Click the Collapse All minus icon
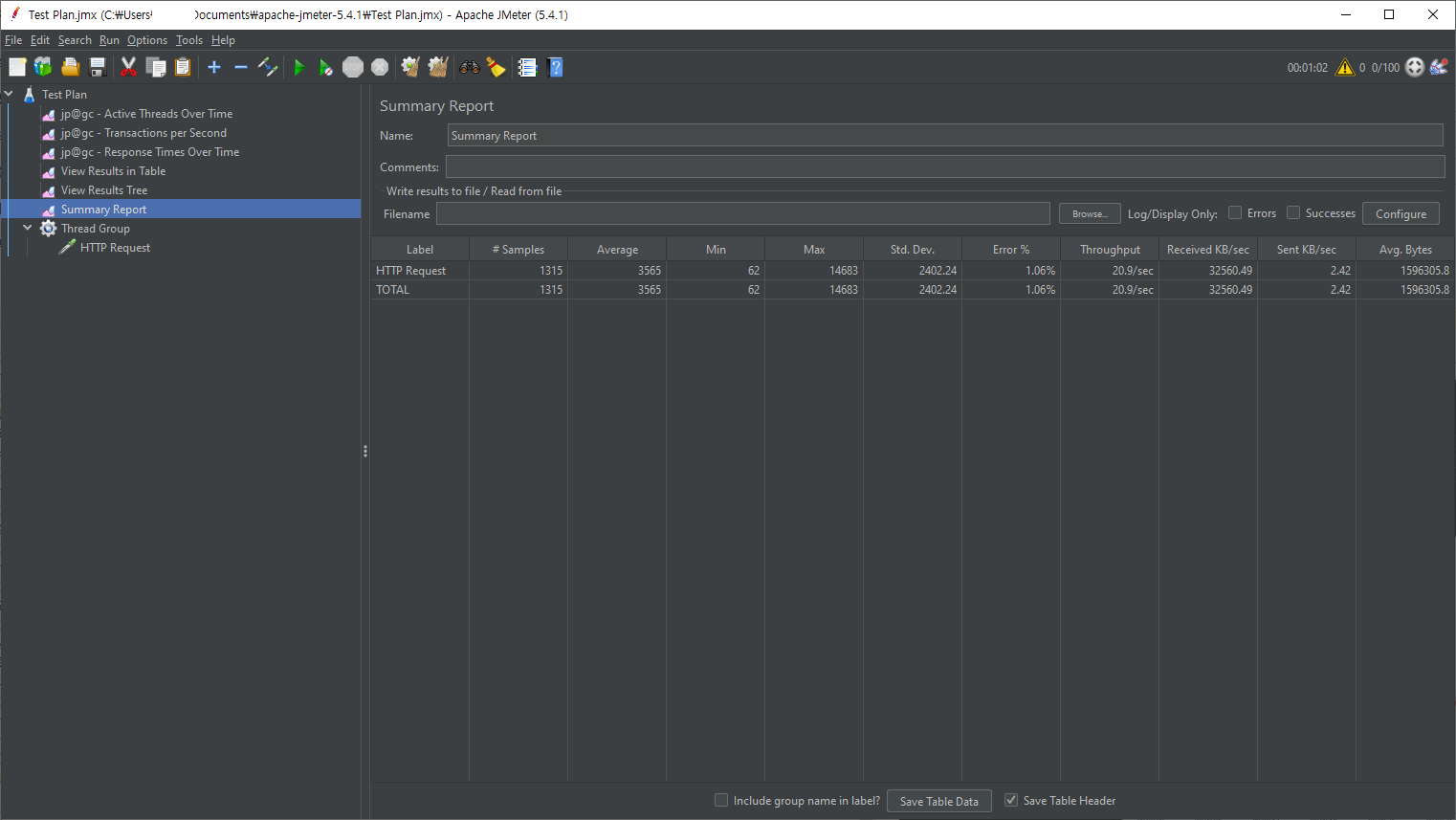 coord(241,67)
